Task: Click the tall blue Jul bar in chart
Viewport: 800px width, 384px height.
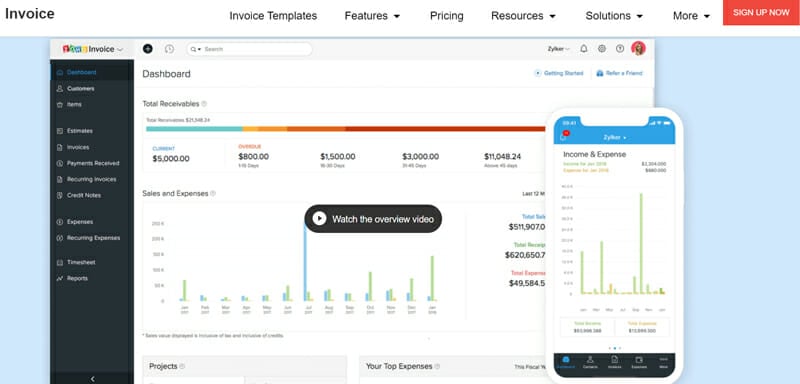Action: [305, 262]
